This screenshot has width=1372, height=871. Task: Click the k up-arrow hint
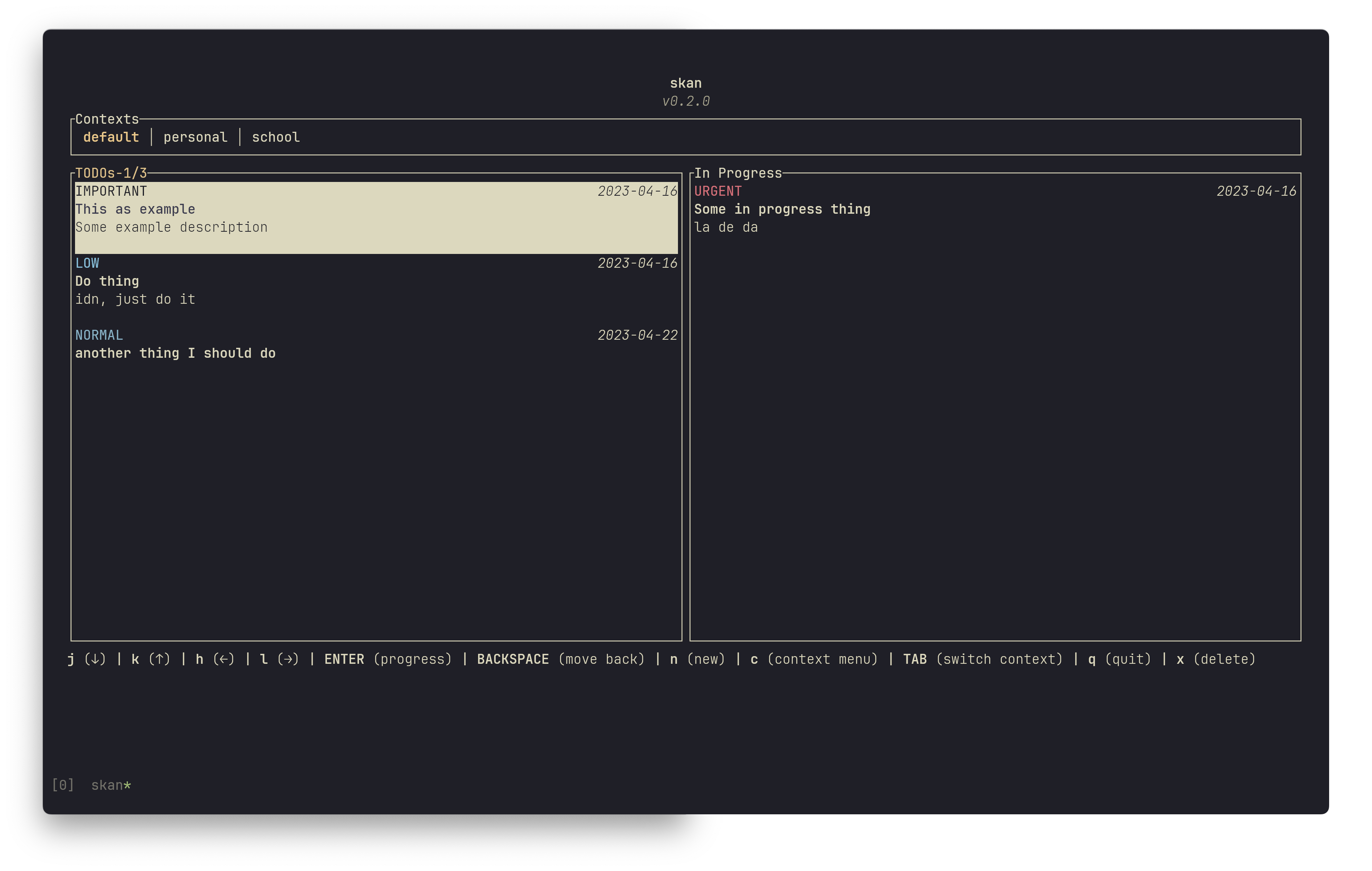point(151,660)
